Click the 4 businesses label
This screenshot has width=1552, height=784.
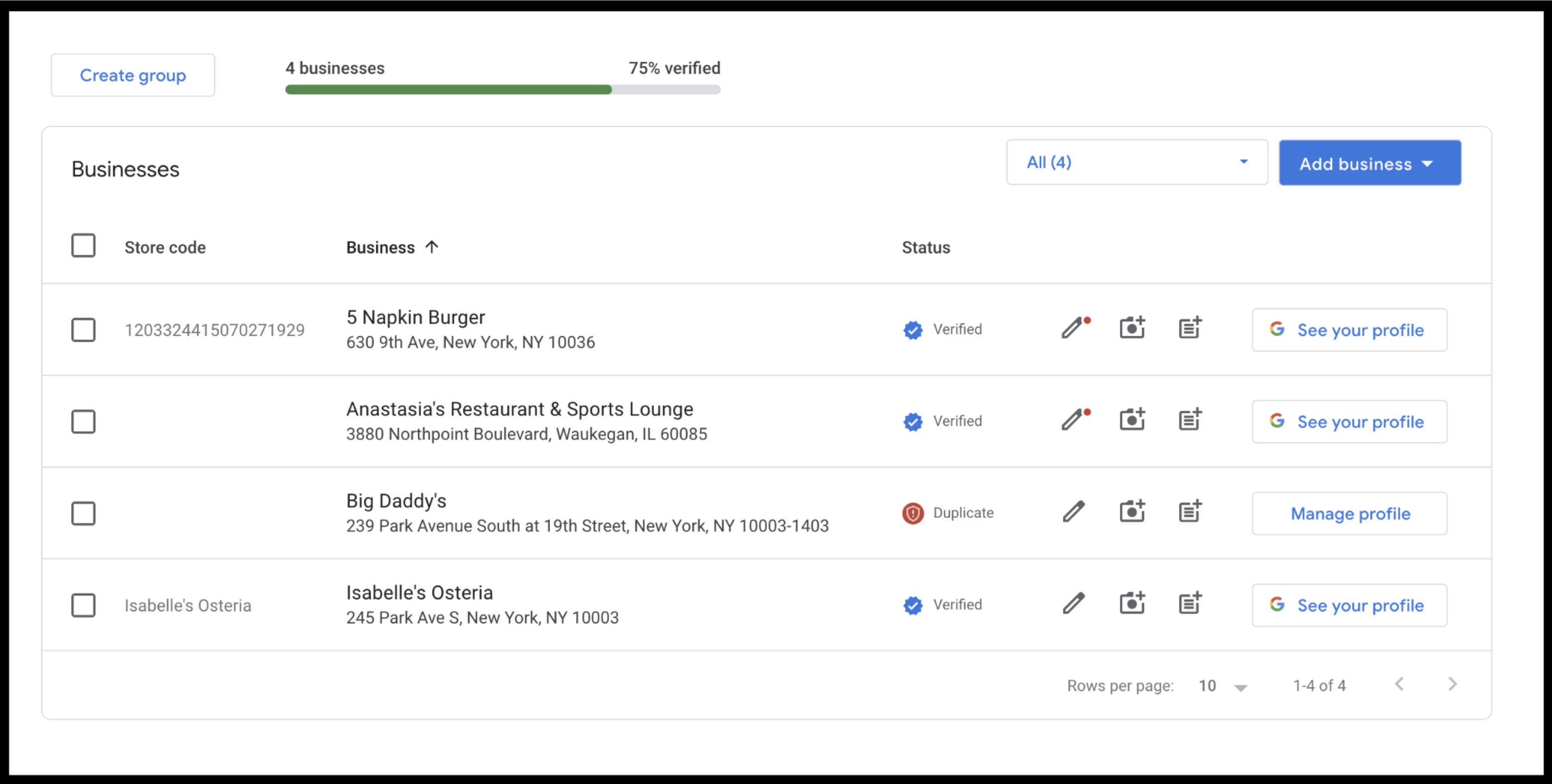pyautogui.click(x=334, y=68)
